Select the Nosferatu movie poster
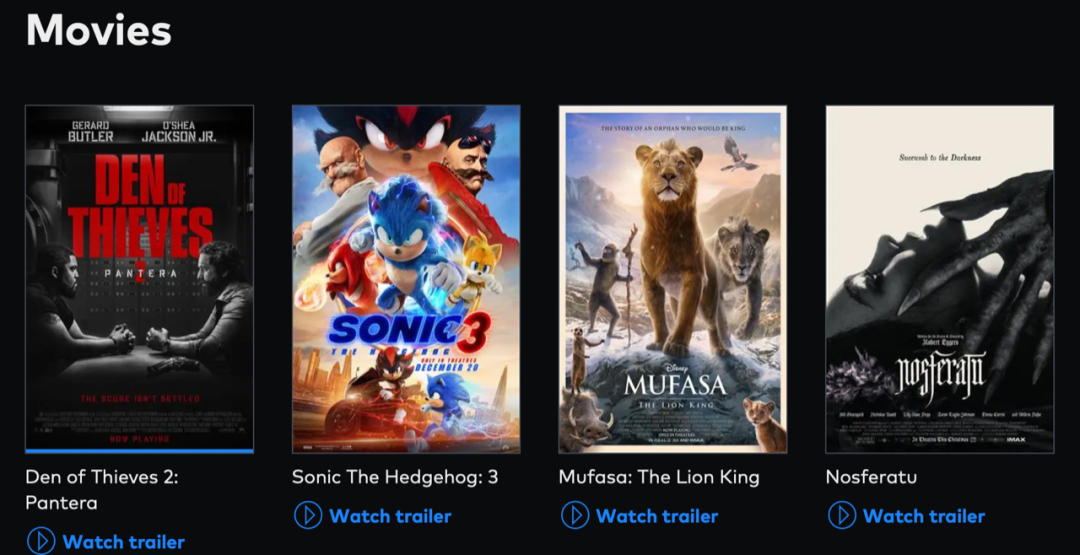The height and width of the screenshot is (555, 1080). 939,279
